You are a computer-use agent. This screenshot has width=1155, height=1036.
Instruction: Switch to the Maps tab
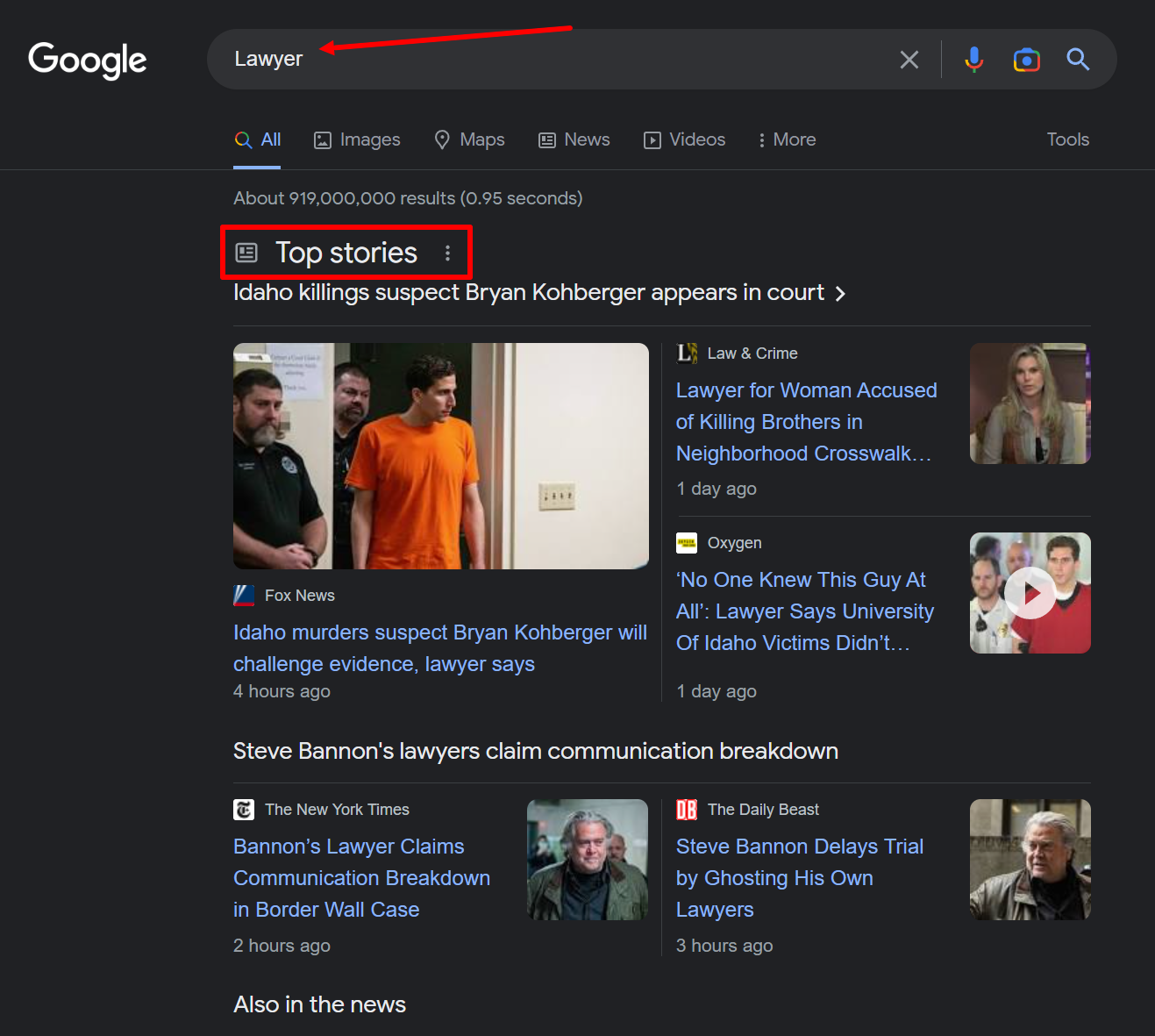click(x=470, y=139)
